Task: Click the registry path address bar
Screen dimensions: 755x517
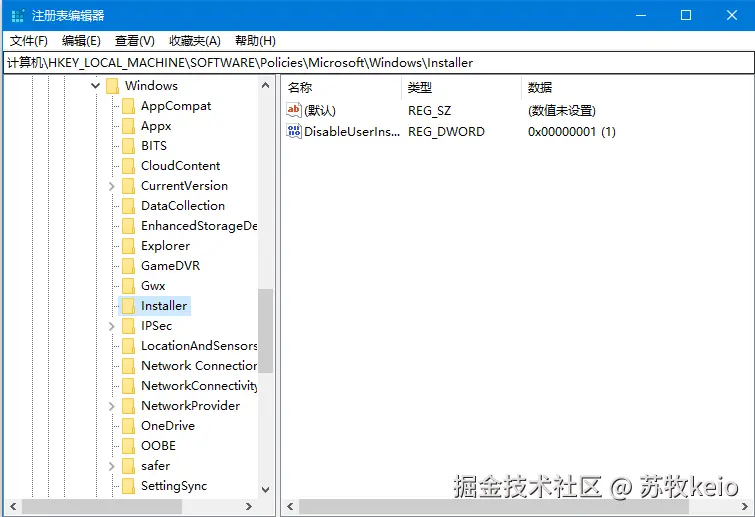Action: tap(378, 63)
